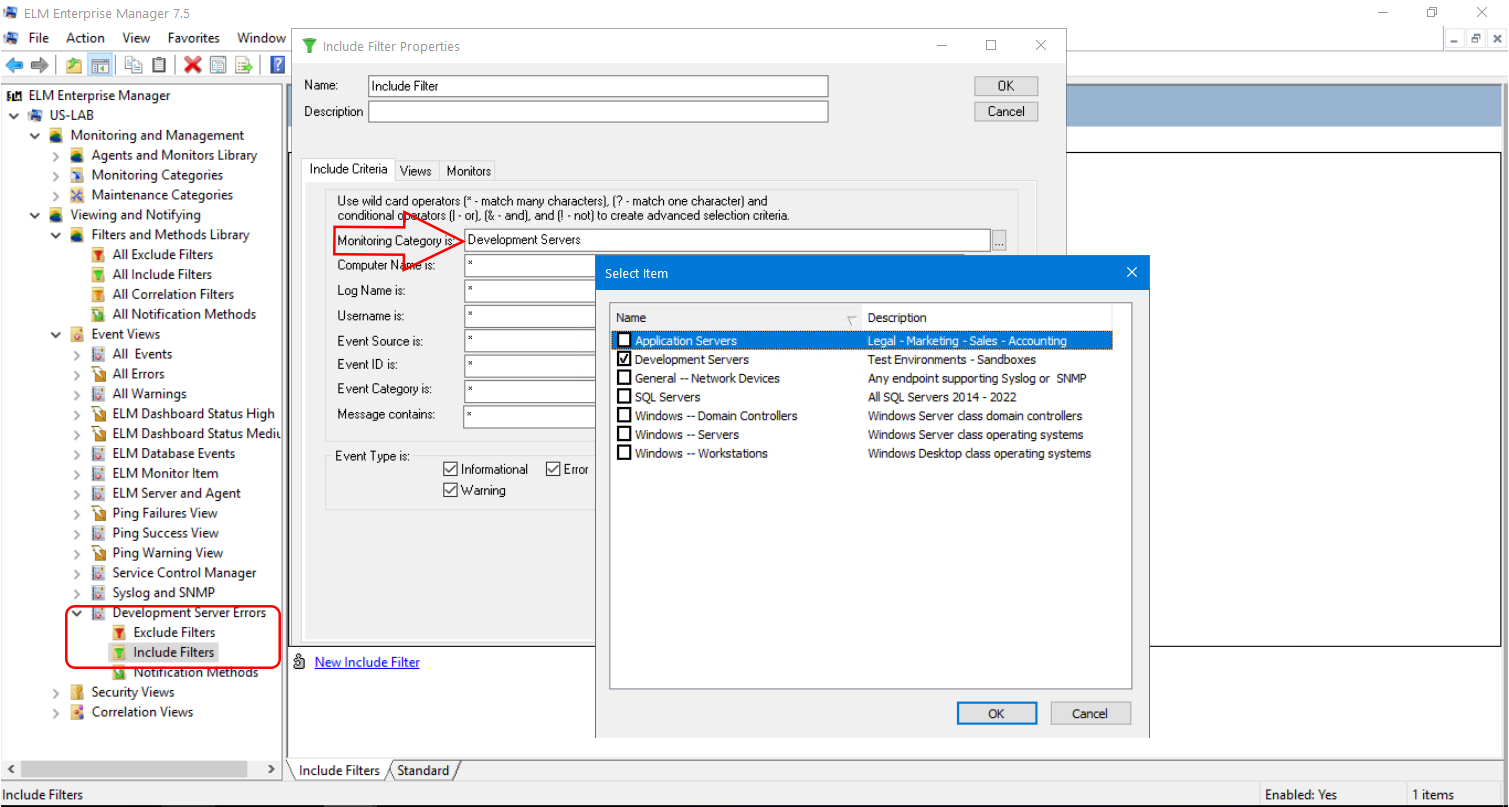
Task: Click the All Correlation Filters orange funnel icon
Action: coord(98,294)
